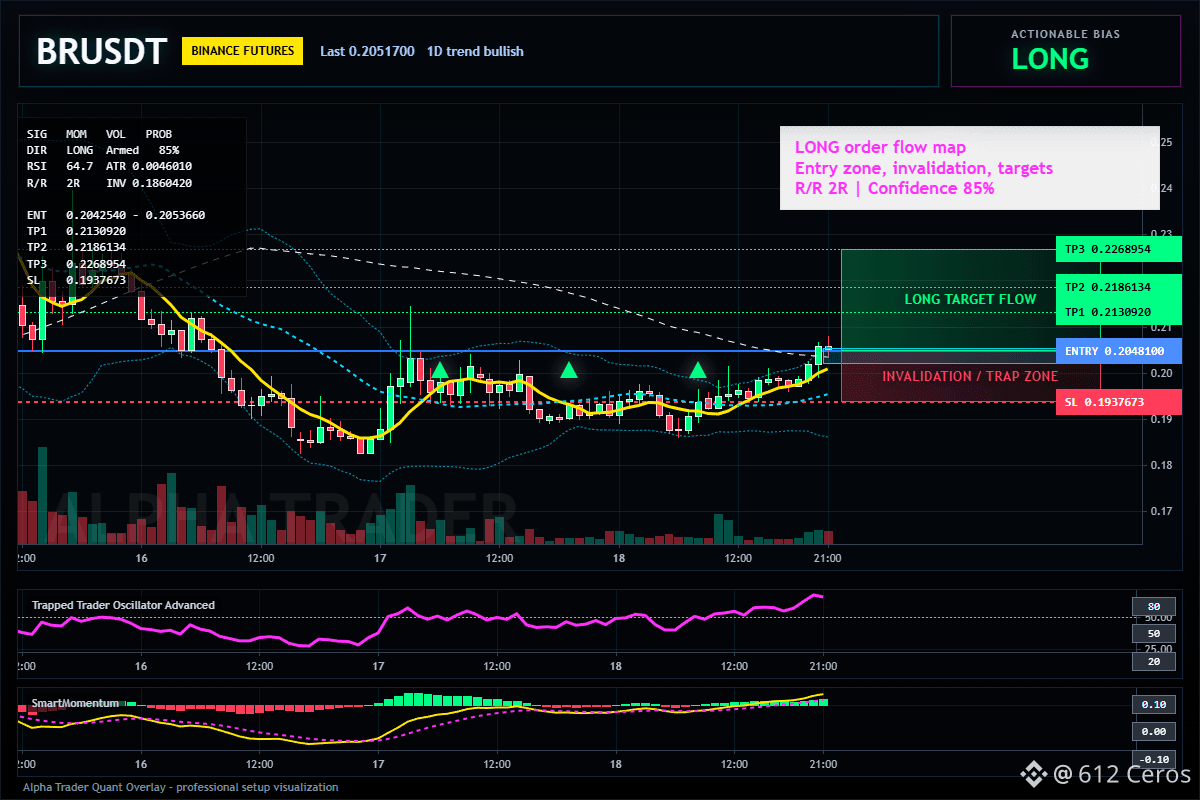Click TP1 0.2130920 in the stats panel
Screen dimensions: 1200x800
click(x=76, y=230)
